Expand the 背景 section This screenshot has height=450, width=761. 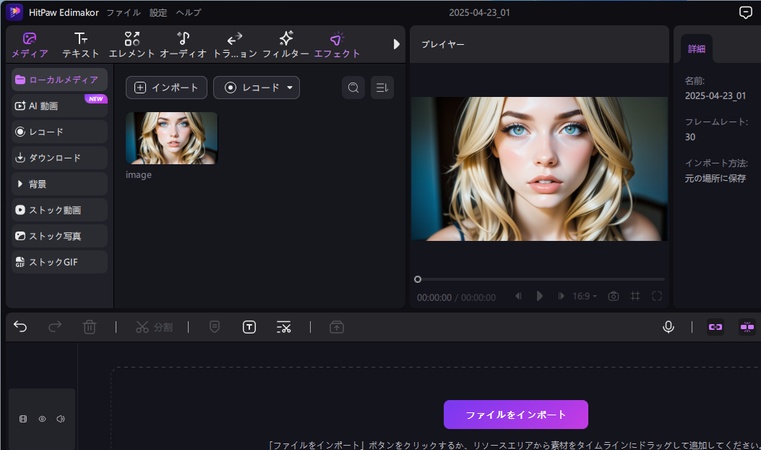coord(60,184)
